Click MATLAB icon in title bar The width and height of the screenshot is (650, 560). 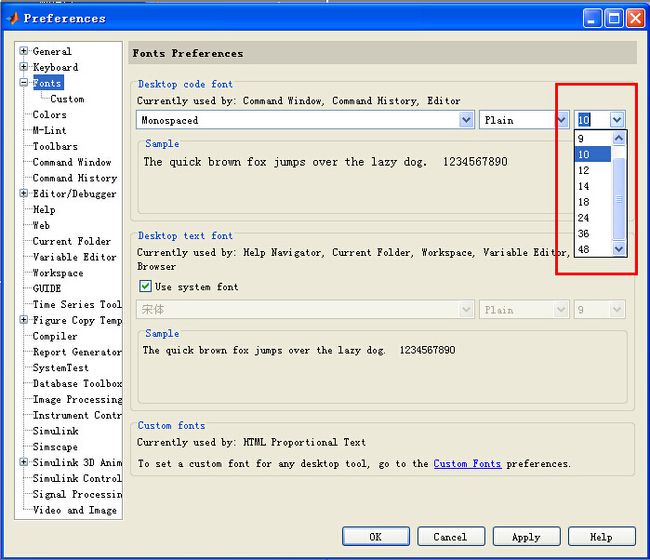pos(14,18)
